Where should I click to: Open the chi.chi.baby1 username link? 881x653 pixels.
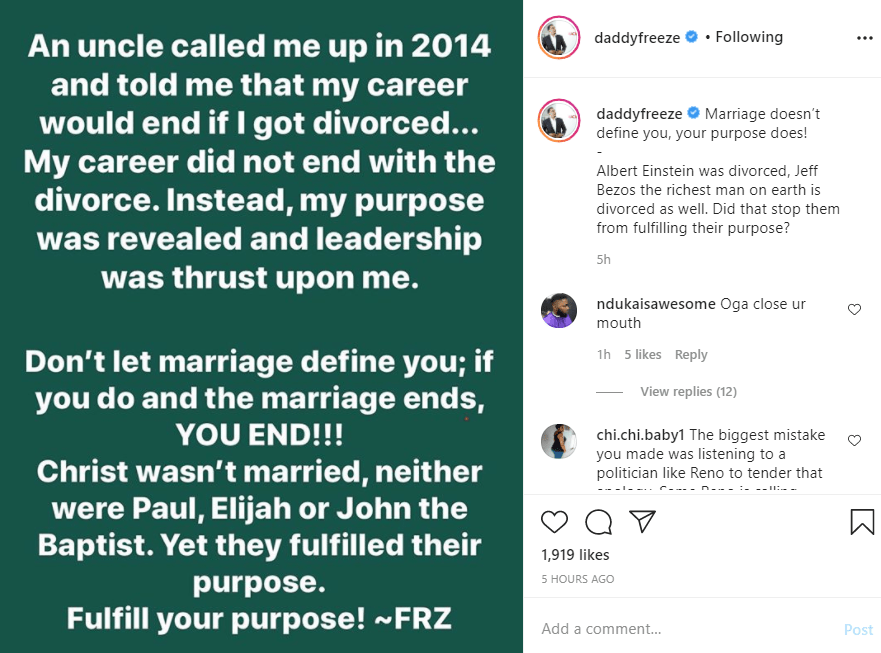pyautogui.click(x=639, y=434)
